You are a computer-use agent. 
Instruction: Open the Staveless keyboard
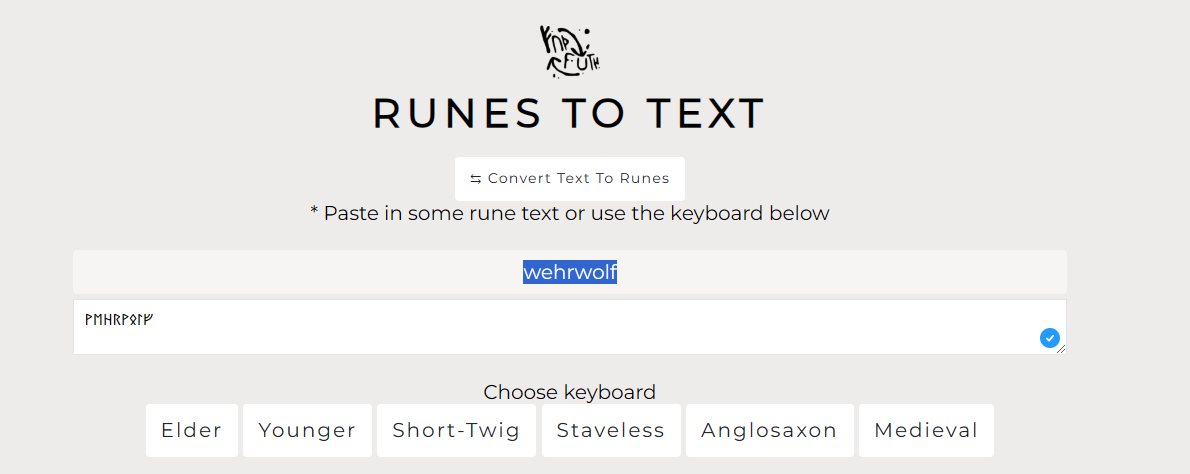611,430
